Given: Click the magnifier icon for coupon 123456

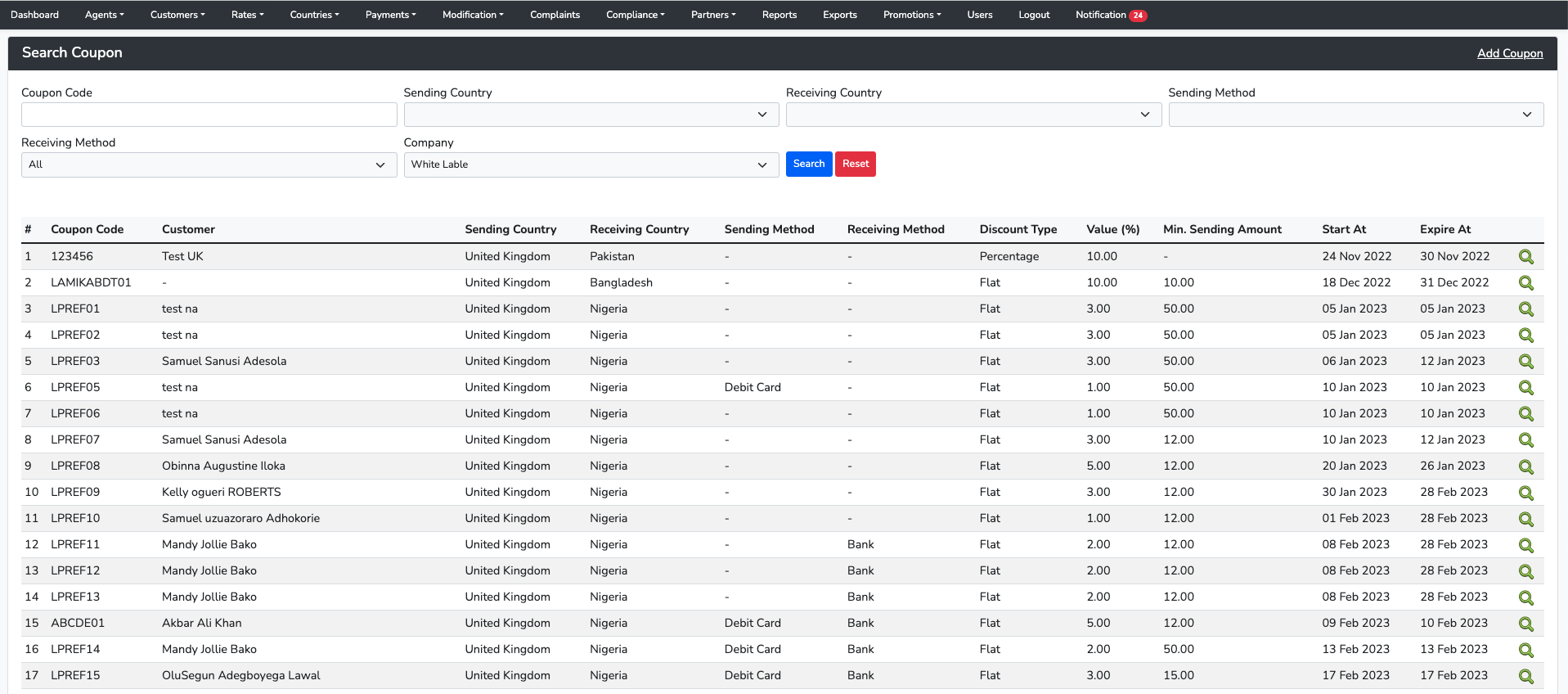Looking at the screenshot, I should coord(1525,257).
